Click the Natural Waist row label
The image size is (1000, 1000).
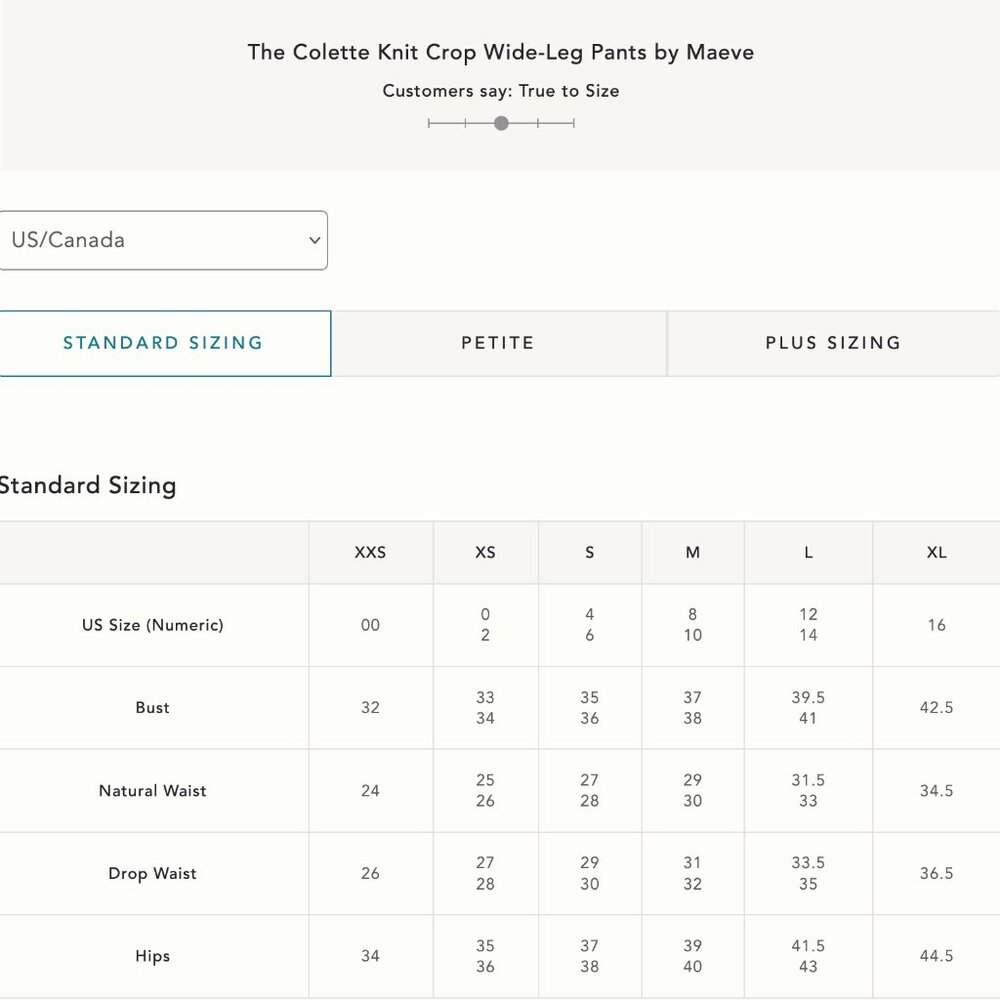click(x=153, y=791)
